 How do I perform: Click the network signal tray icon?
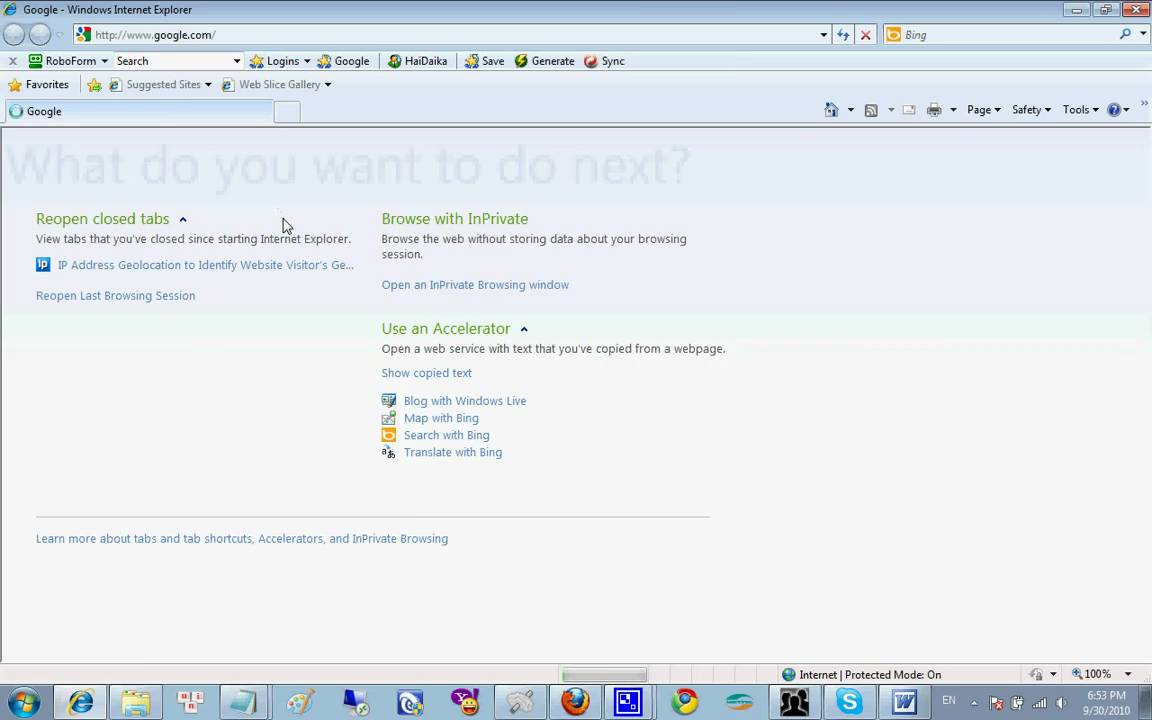pos(1039,703)
